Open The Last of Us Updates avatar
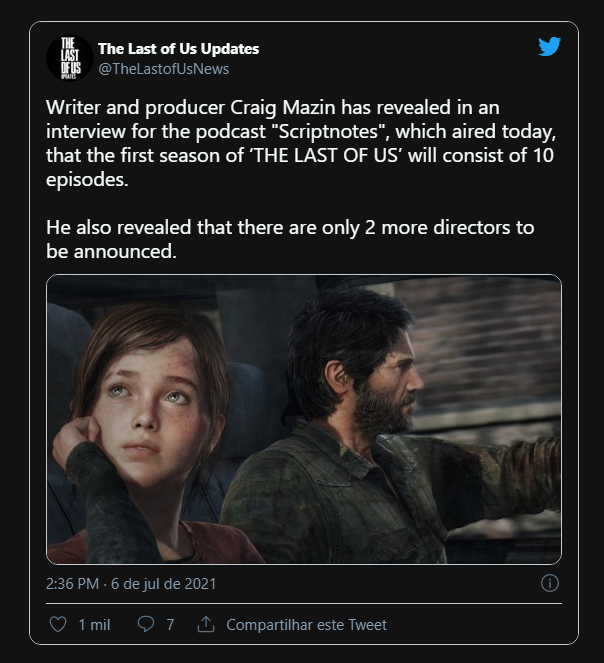The height and width of the screenshot is (663, 604). pyautogui.click(x=69, y=58)
